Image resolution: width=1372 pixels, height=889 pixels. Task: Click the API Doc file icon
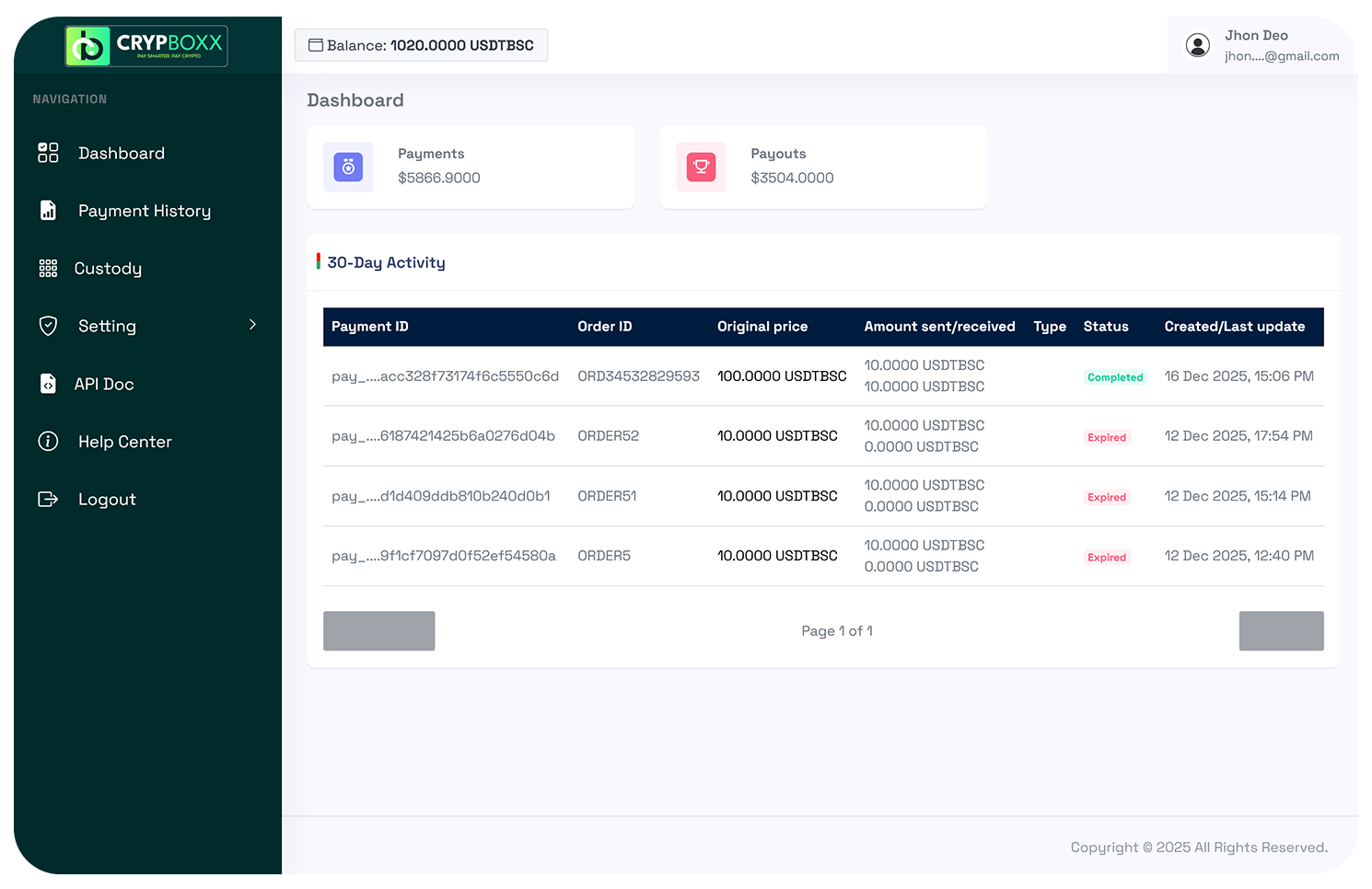pyautogui.click(x=48, y=384)
